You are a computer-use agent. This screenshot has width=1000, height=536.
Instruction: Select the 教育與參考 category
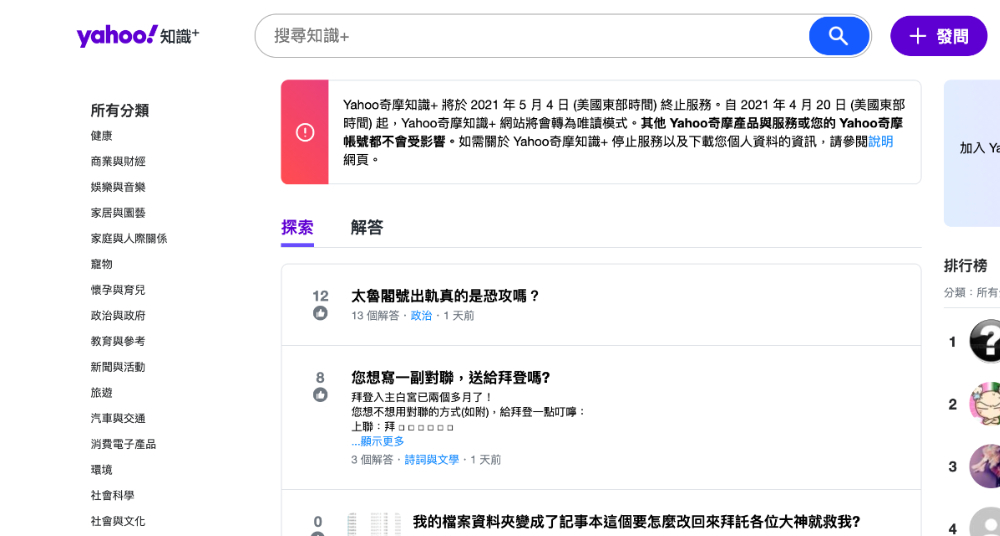pos(118,341)
